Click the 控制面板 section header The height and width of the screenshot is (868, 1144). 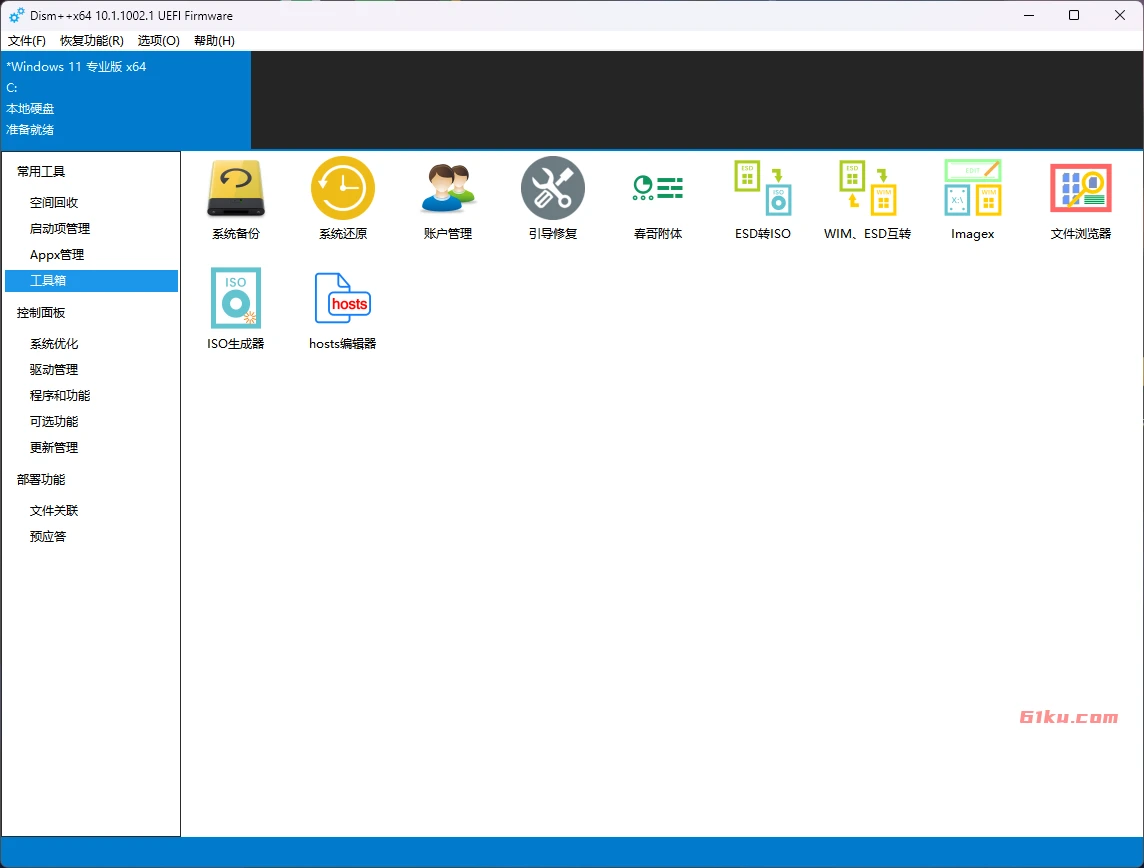pyautogui.click(x=41, y=313)
